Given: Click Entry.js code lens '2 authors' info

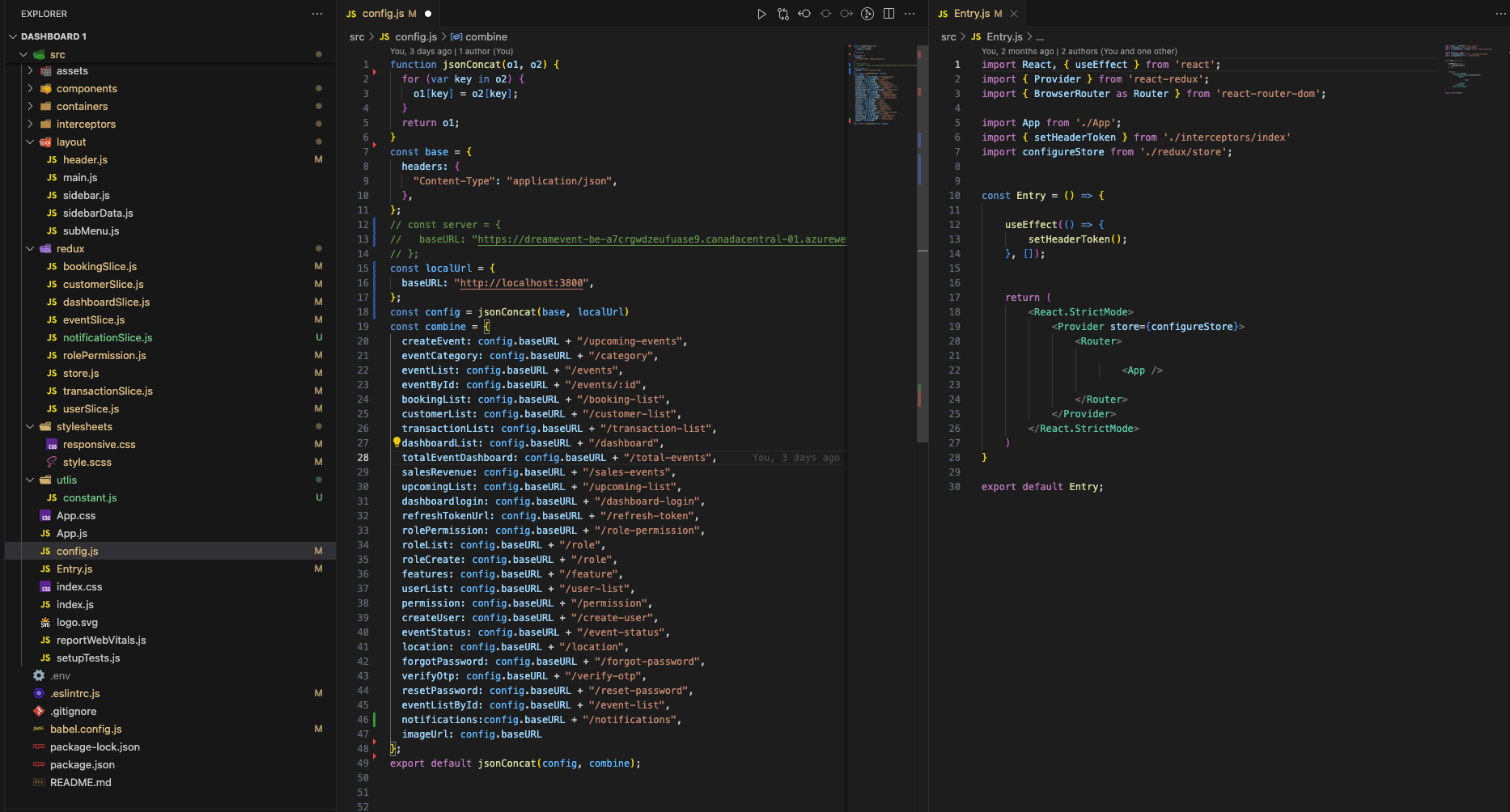Looking at the screenshot, I should click(x=1079, y=51).
